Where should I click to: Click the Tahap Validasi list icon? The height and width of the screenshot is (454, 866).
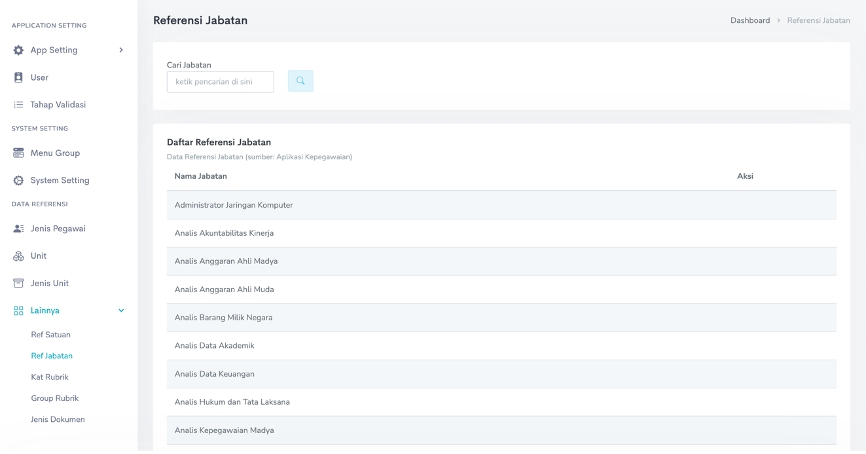17,104
